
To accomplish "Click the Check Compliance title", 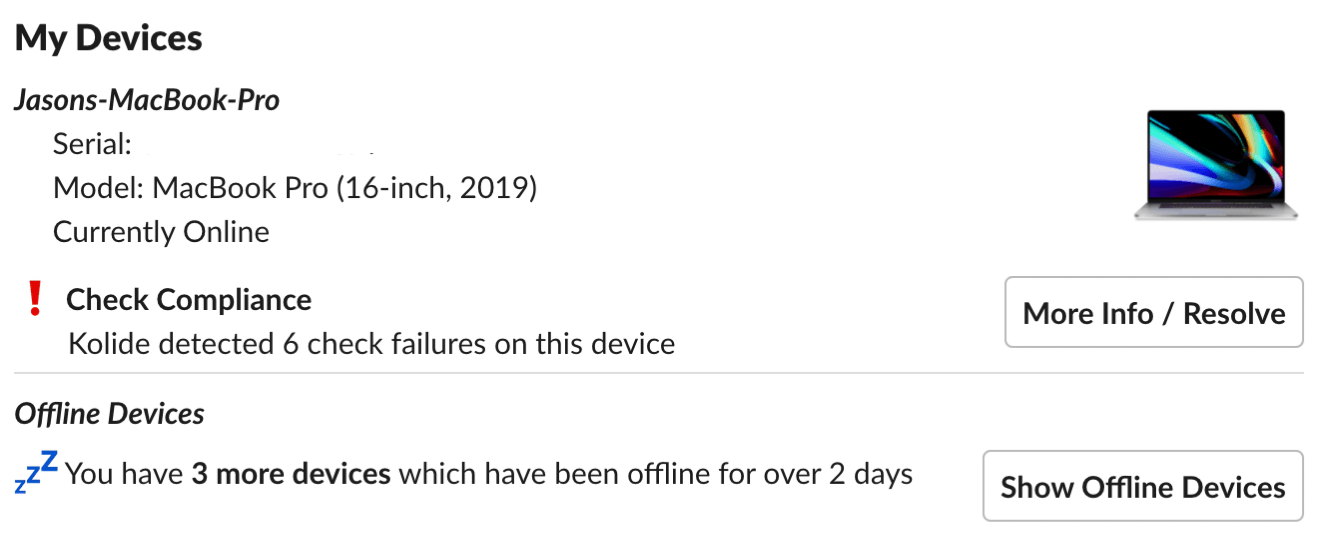I will pos(189,300).
